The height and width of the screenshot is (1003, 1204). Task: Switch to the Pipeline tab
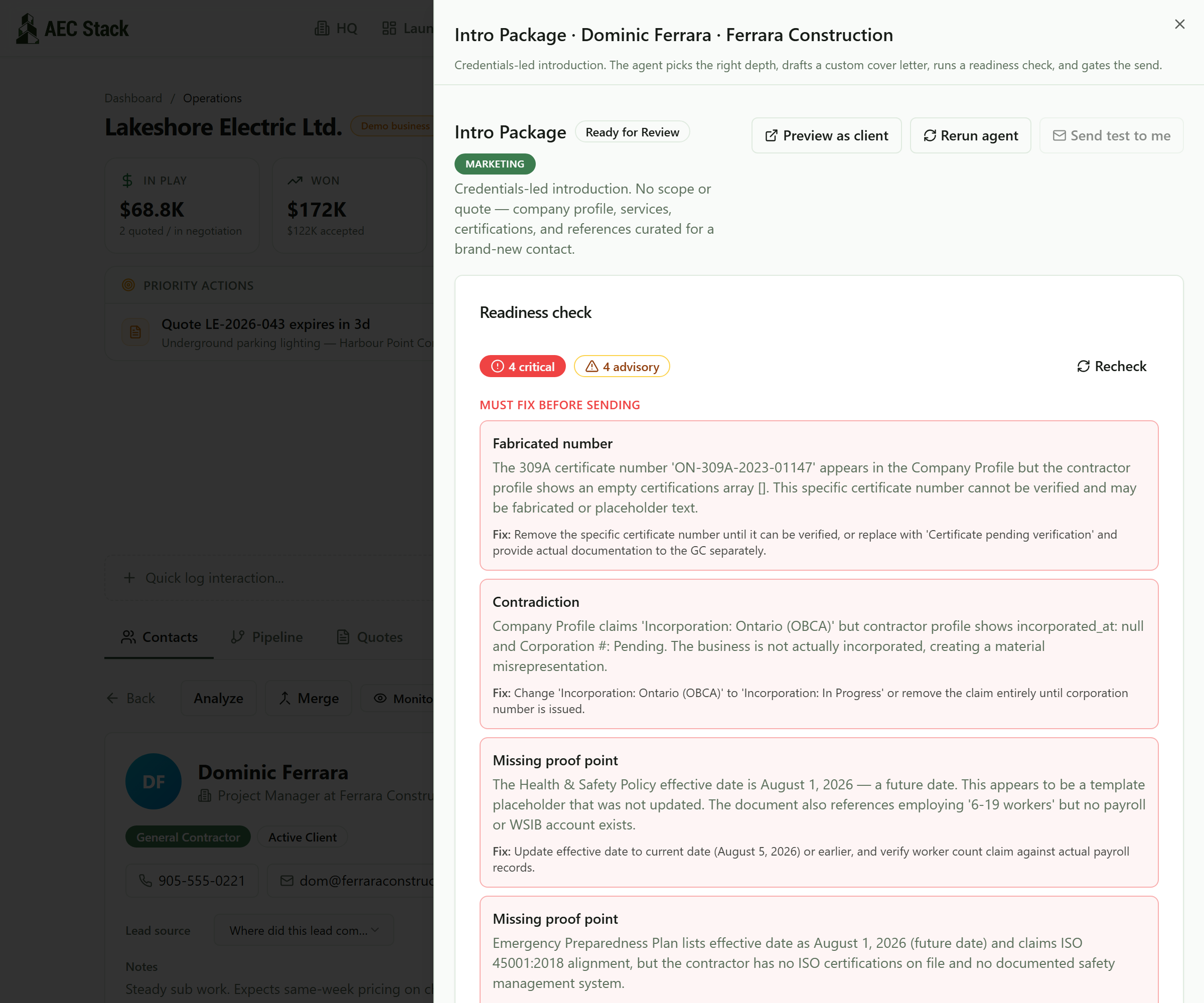tap(266, 637)
